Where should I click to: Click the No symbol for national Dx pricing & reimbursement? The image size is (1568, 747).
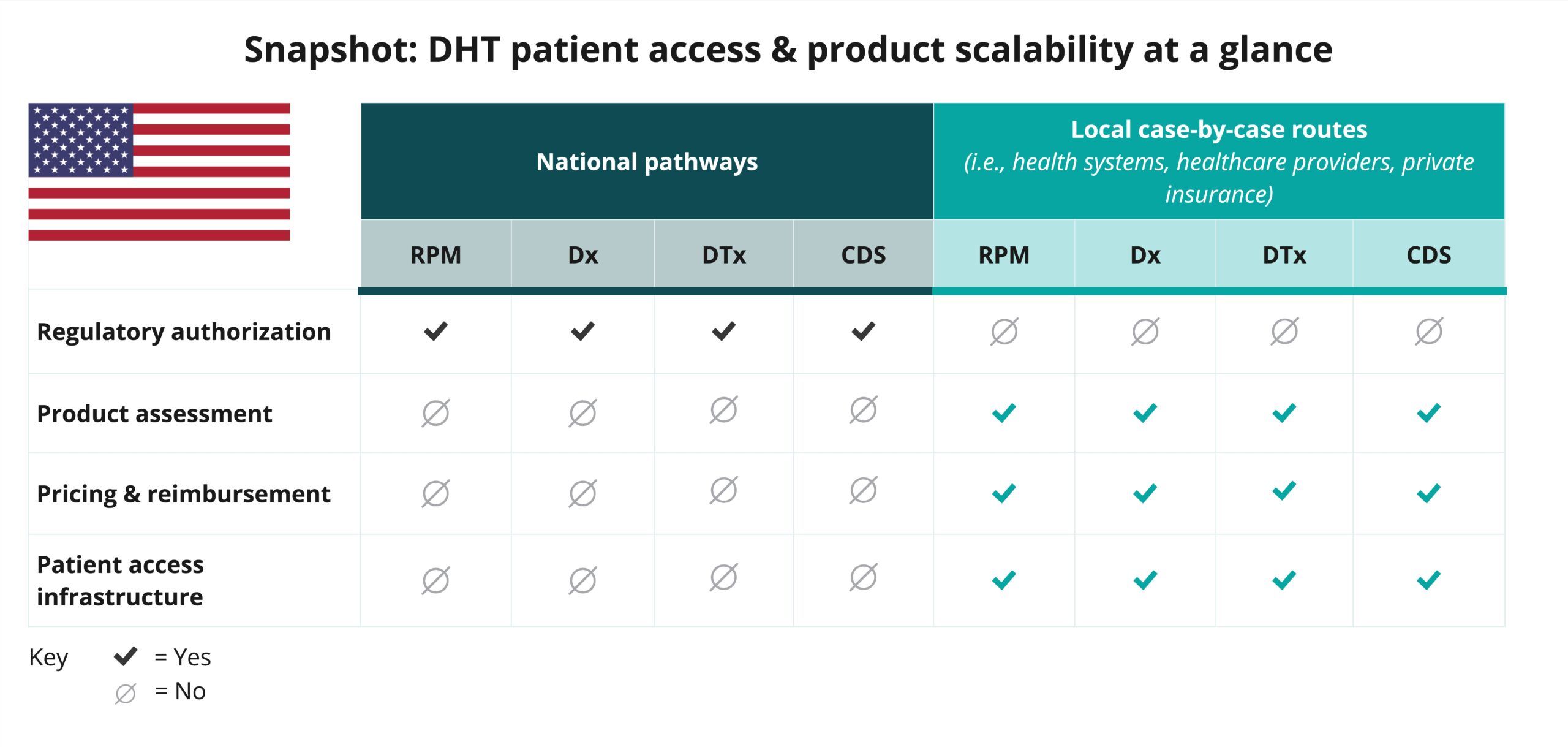click(582, 493)
